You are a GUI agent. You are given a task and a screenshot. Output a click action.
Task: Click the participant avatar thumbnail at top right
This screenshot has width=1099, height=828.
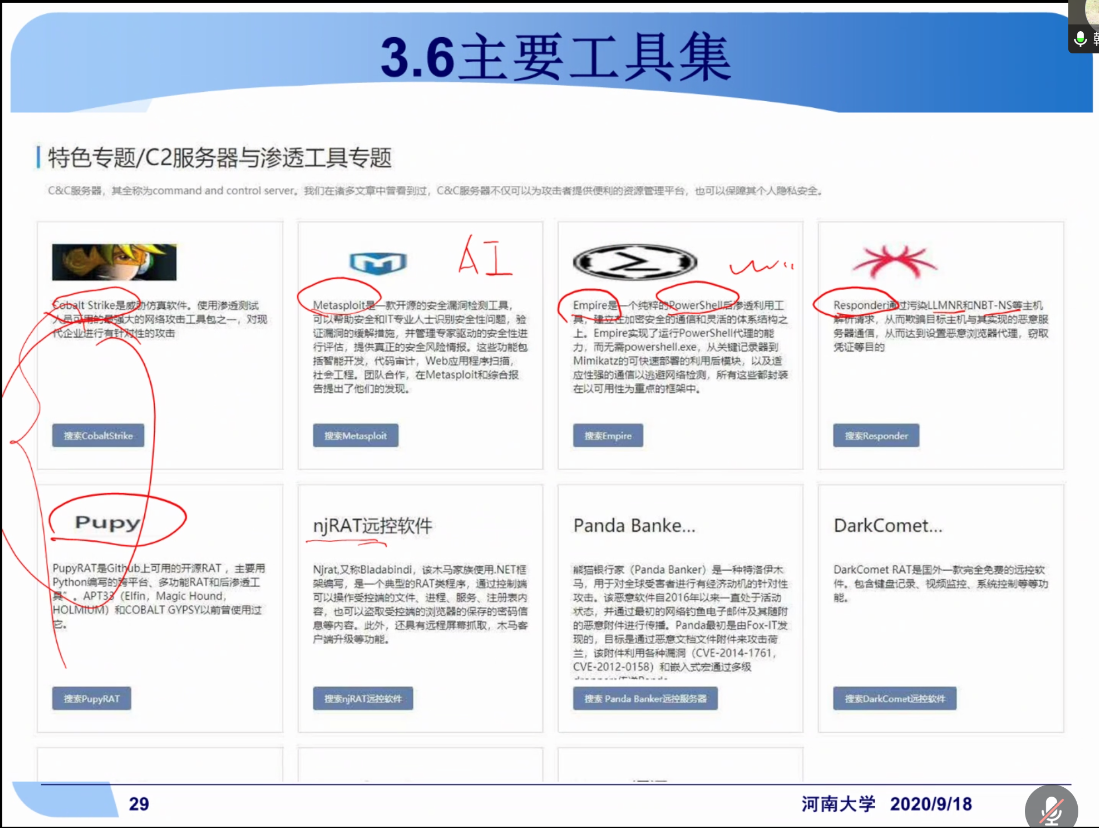click(1083, 11)
